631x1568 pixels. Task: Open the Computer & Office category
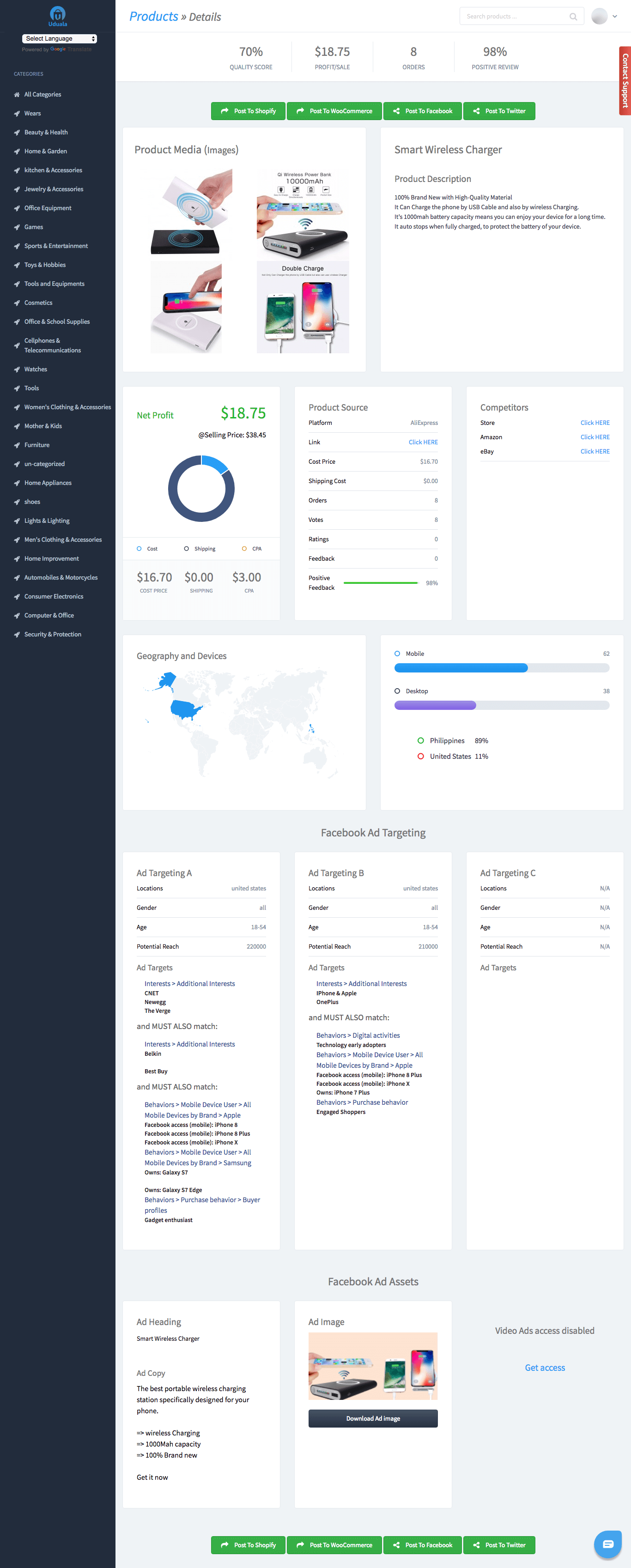click(x=49, y=615)
